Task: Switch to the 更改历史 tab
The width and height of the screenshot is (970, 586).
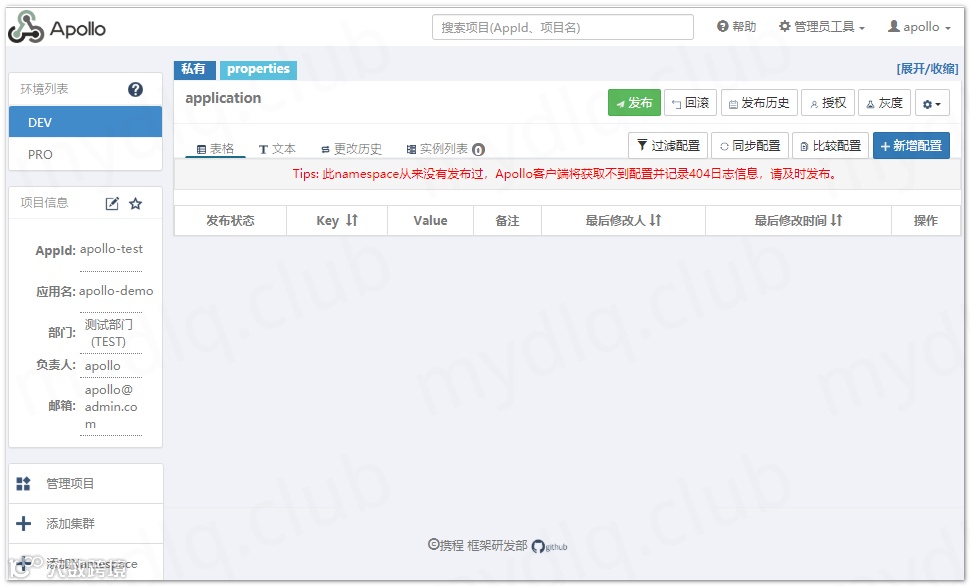Action: point(351,149)
